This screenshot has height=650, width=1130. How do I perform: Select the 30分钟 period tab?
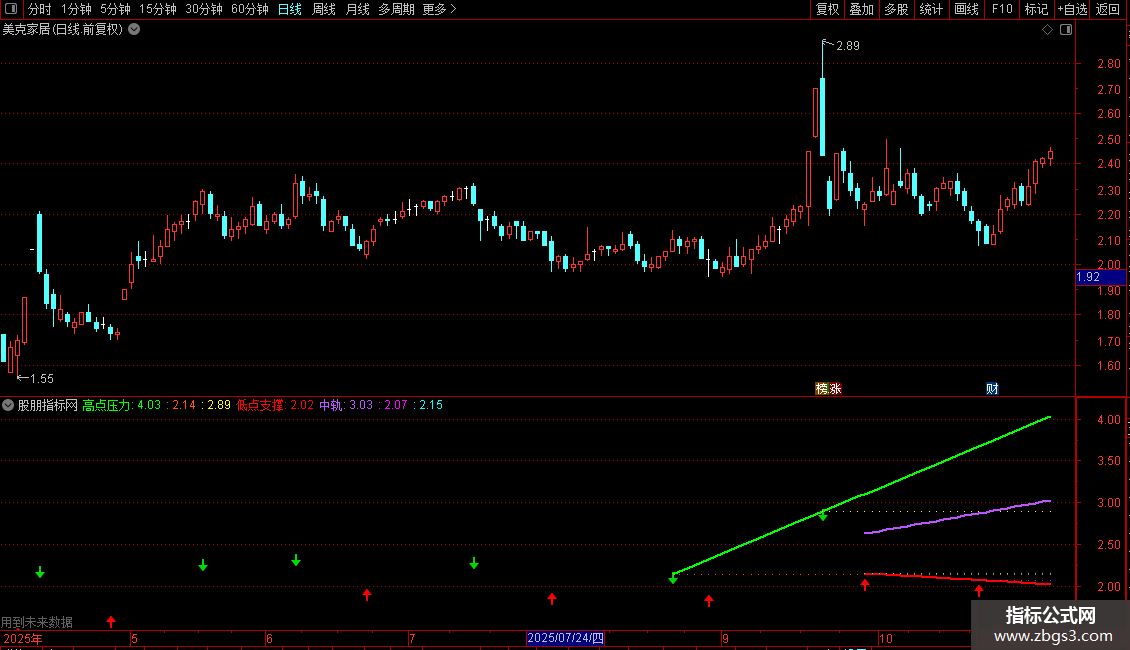(x=204, y=9)
